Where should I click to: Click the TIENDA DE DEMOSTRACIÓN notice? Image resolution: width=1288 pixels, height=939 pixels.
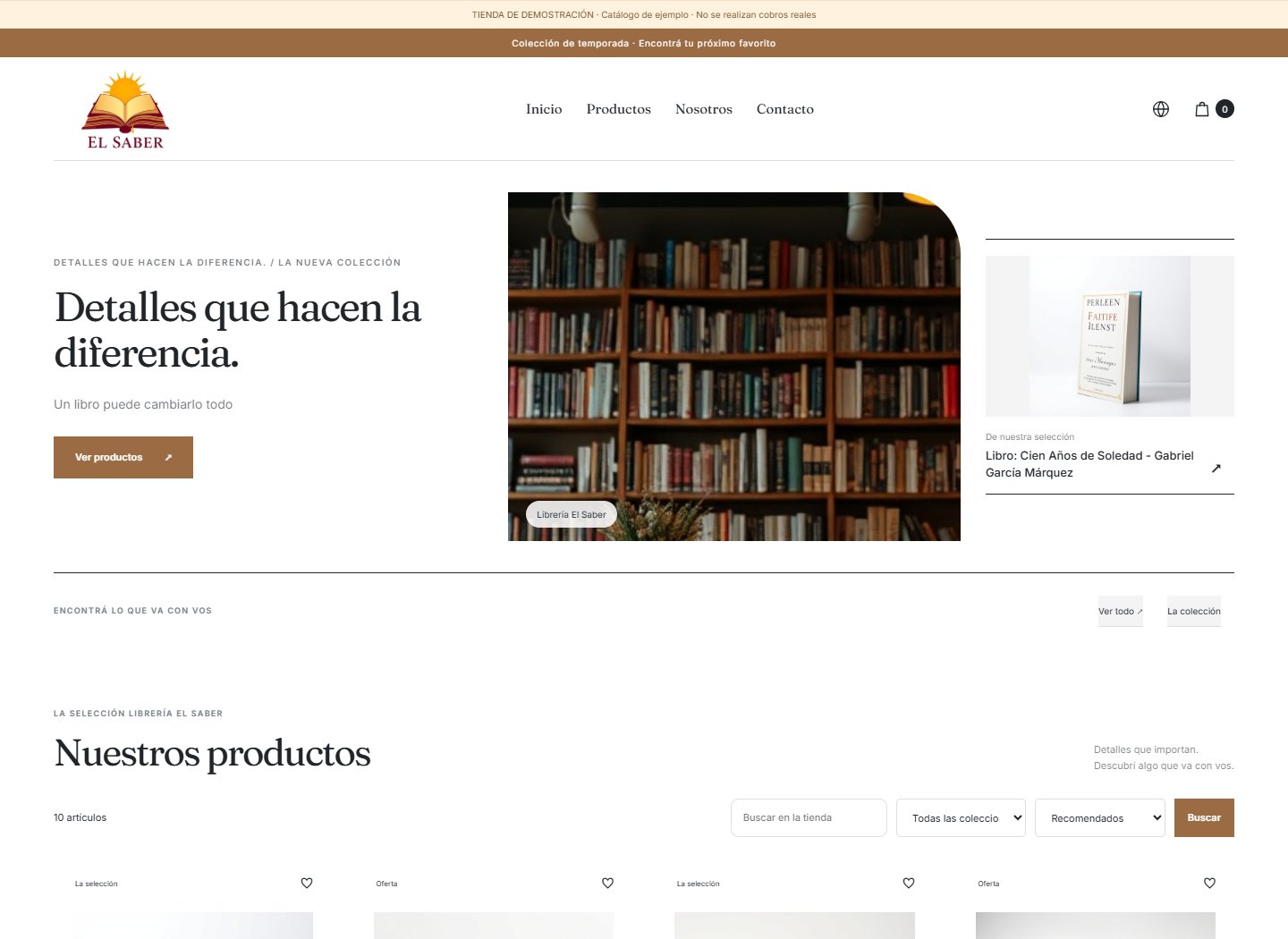coord(644,14)
